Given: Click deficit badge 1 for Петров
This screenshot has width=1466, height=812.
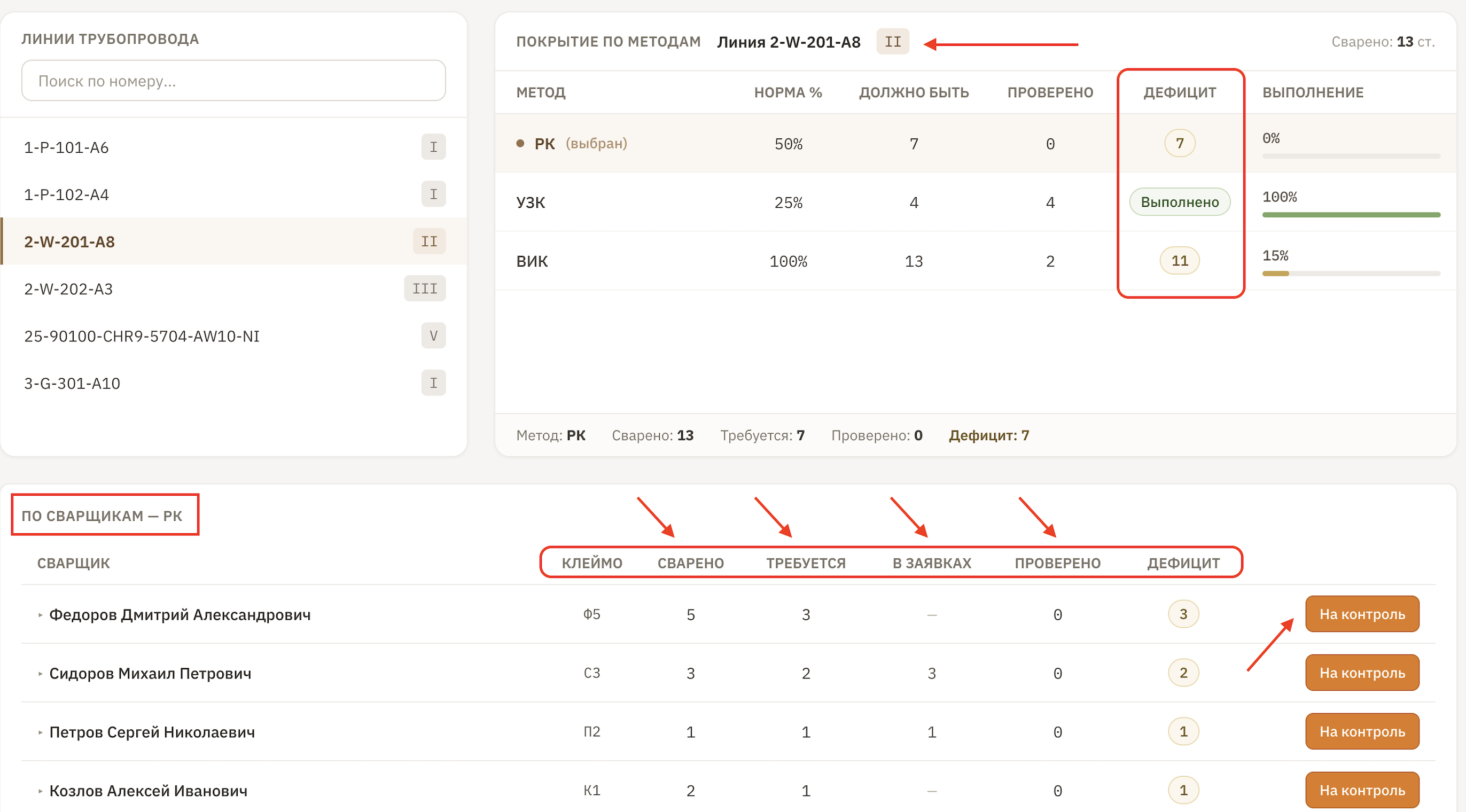Looking at the screenshot, I should coord(1183,732).
